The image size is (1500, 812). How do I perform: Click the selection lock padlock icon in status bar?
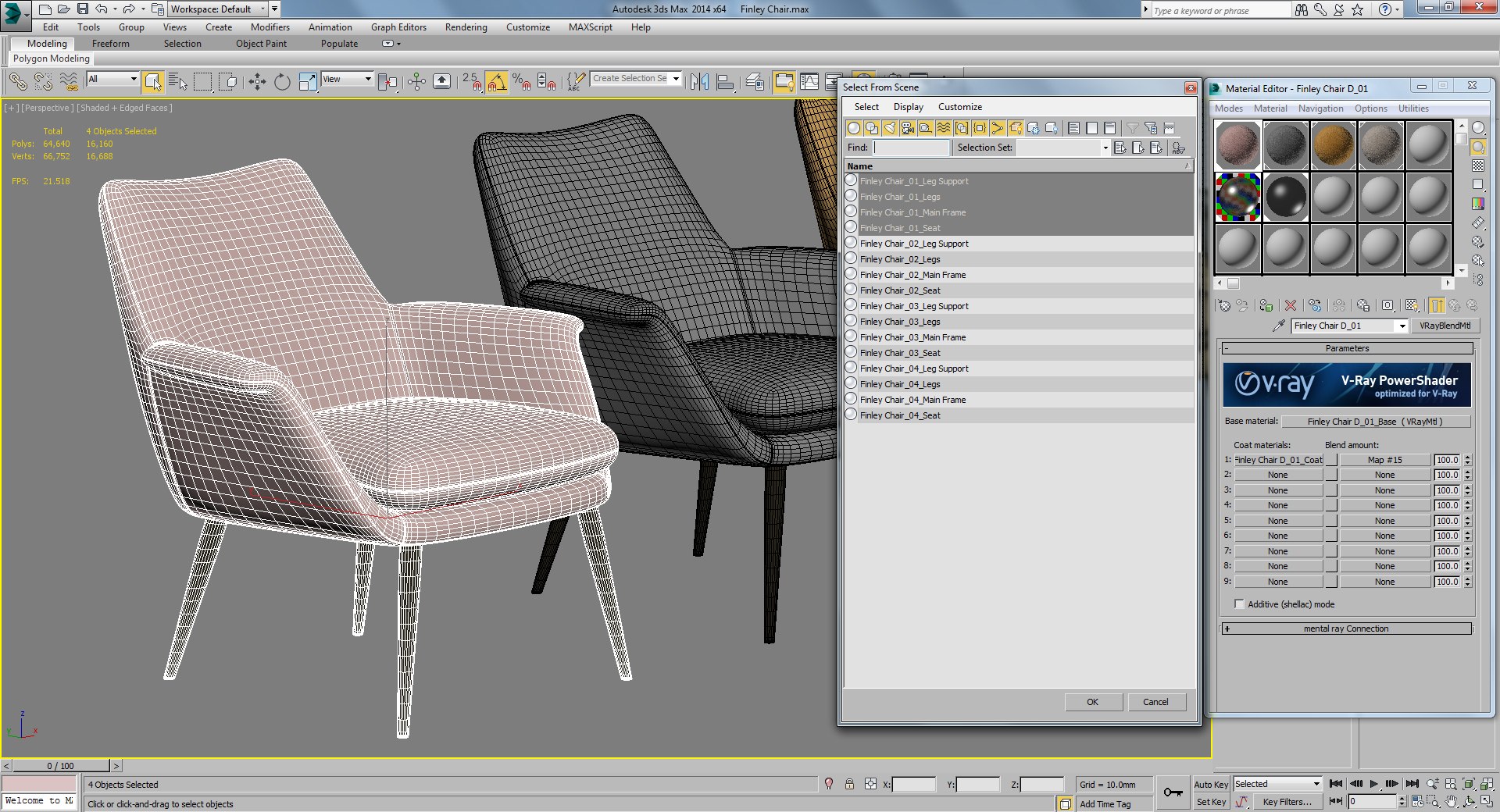849,784
